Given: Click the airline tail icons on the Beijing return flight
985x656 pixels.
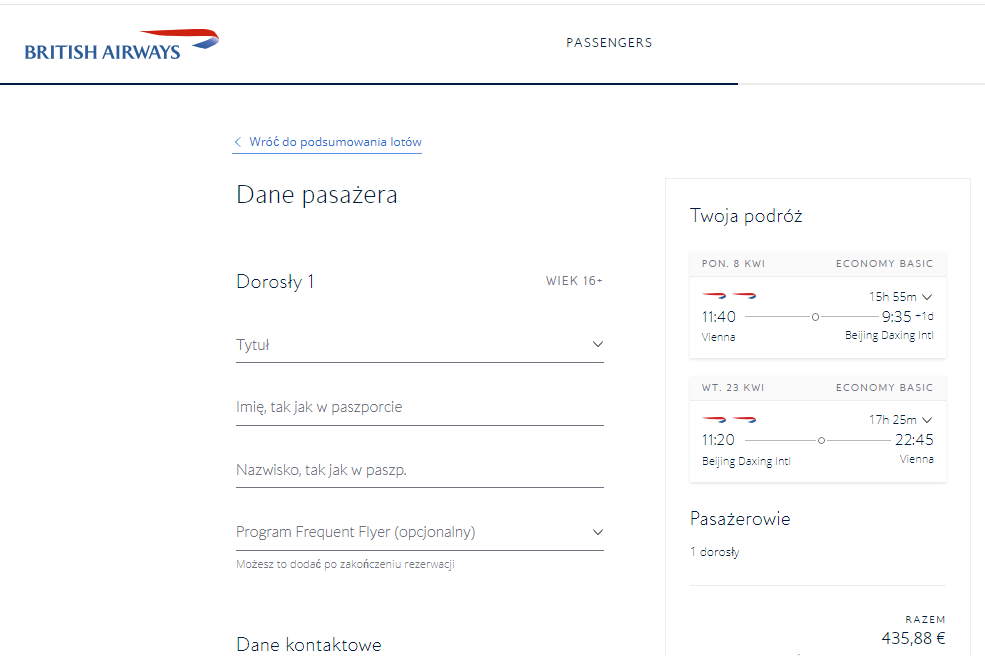Looking at the screenshot, I should pyautogui.click(x=729, y=419).
